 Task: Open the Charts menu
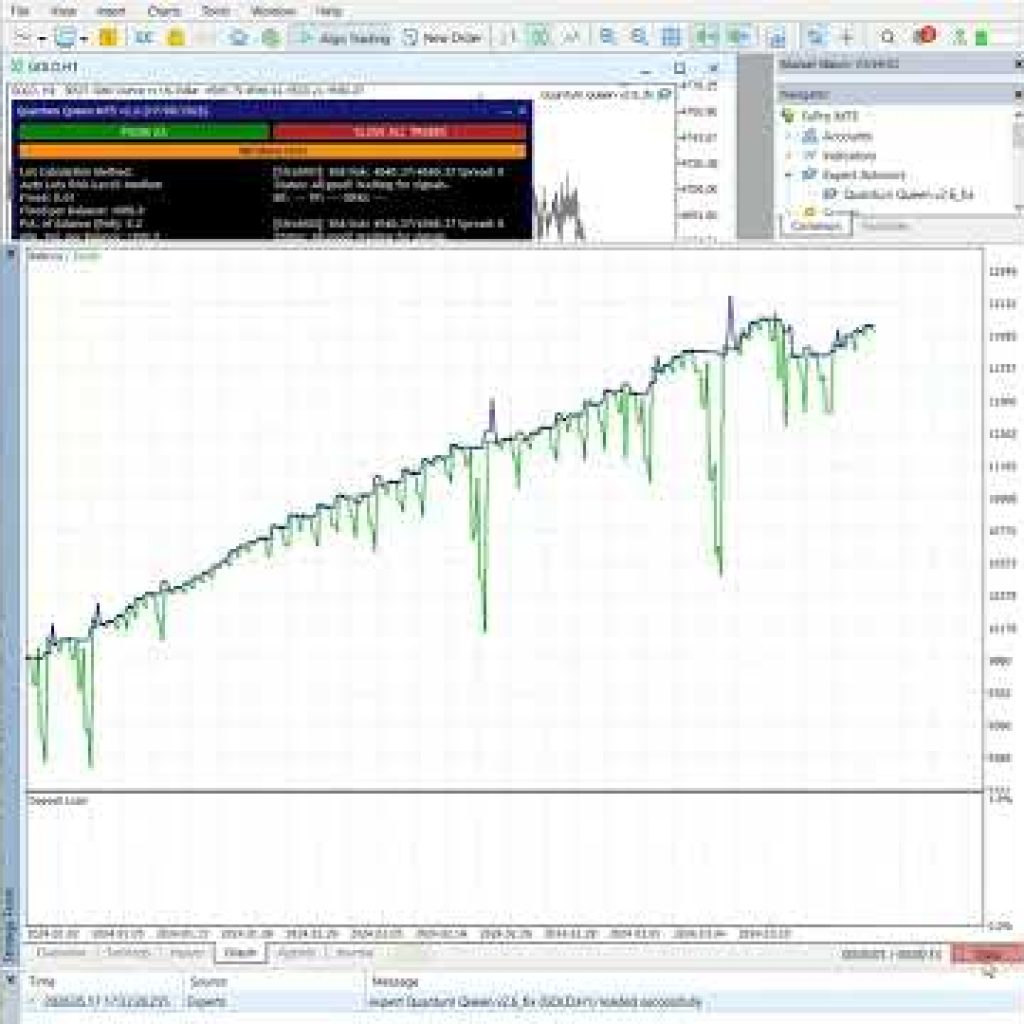point(164,10)
